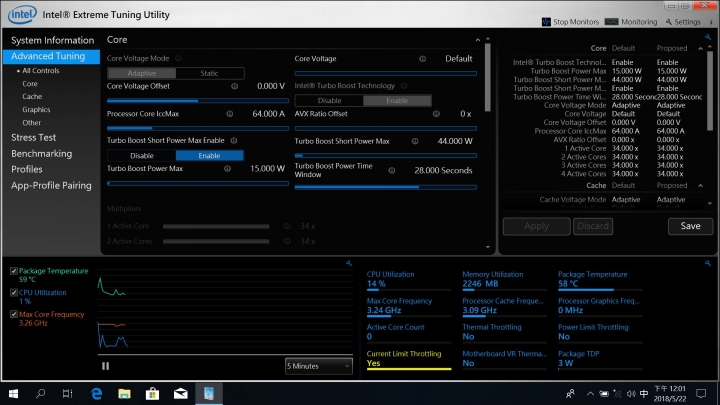
Task: Open the 5 Minutes time range dropdown
Action: 319,366
